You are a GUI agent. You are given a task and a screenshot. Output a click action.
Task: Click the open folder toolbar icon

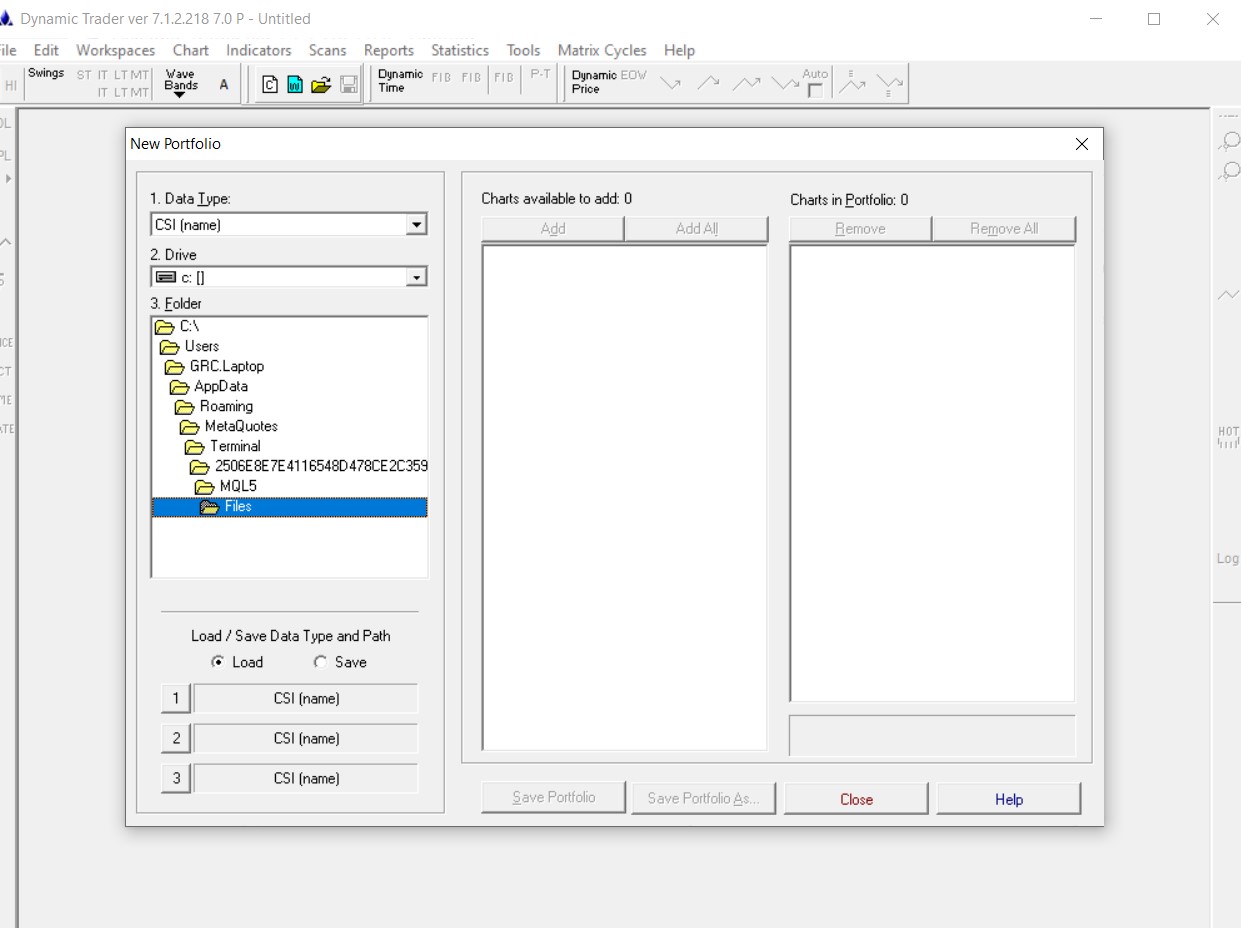click(321, 85)
